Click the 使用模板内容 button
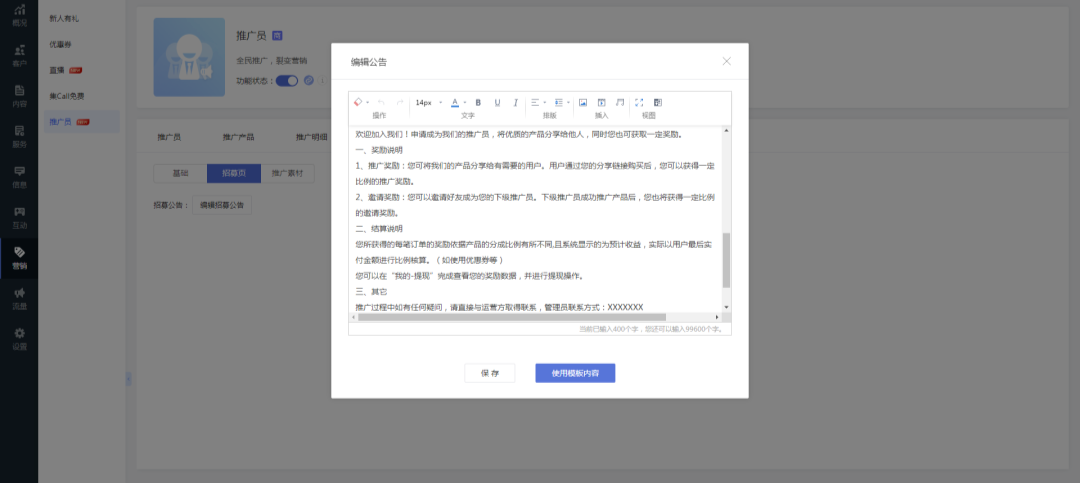The image size is (1080, 483). (575, 373)
